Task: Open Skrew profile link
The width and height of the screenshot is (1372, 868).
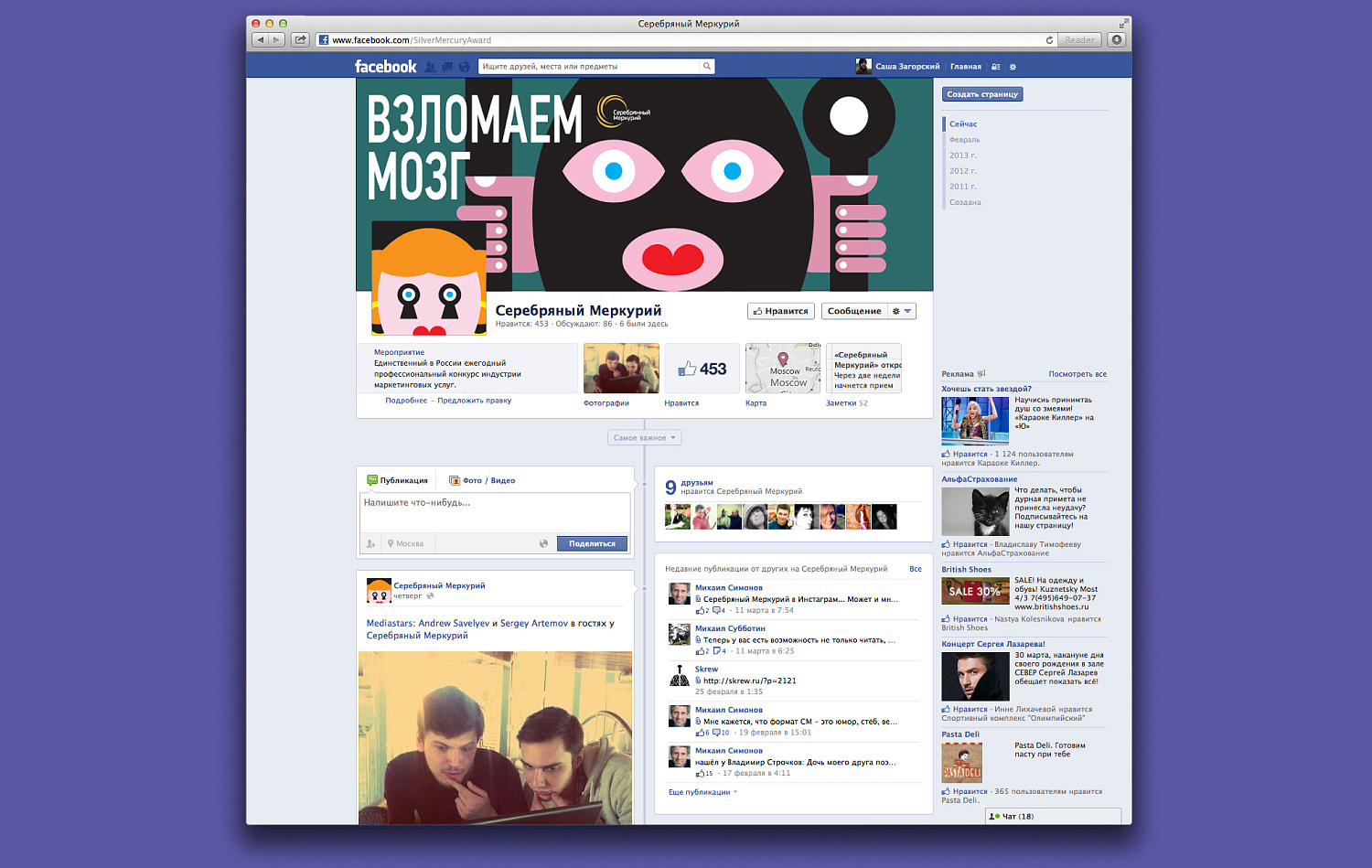Action: click(706, 670)
